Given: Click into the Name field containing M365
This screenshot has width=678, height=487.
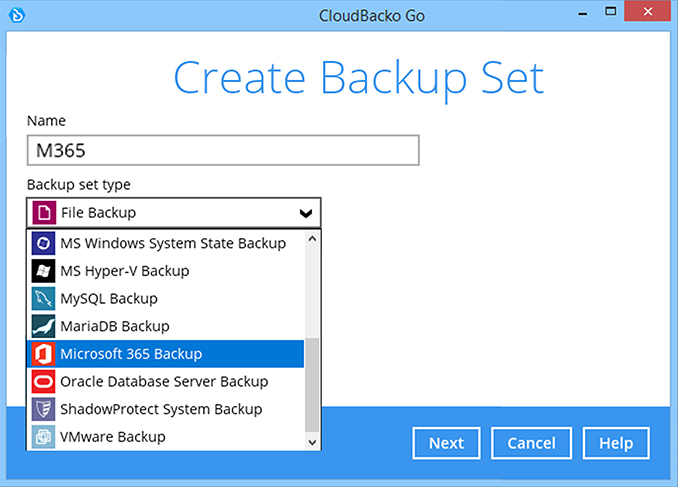Looking at the screenshot, I should coord(223,151).
